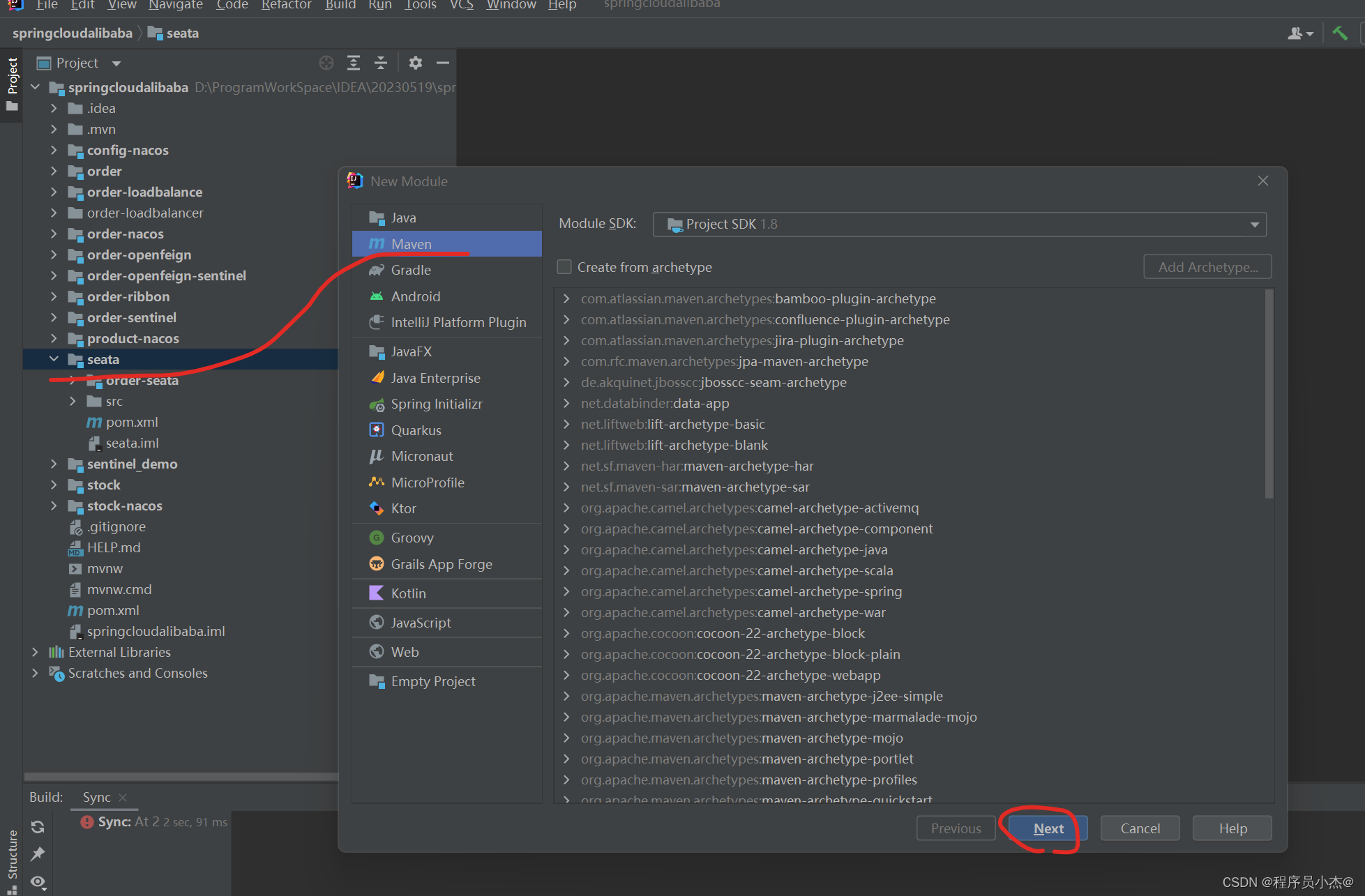Expand the camel-archetype-spring archetype entry
Screen dimensions: 1365x896
click(x=566, y=591)
